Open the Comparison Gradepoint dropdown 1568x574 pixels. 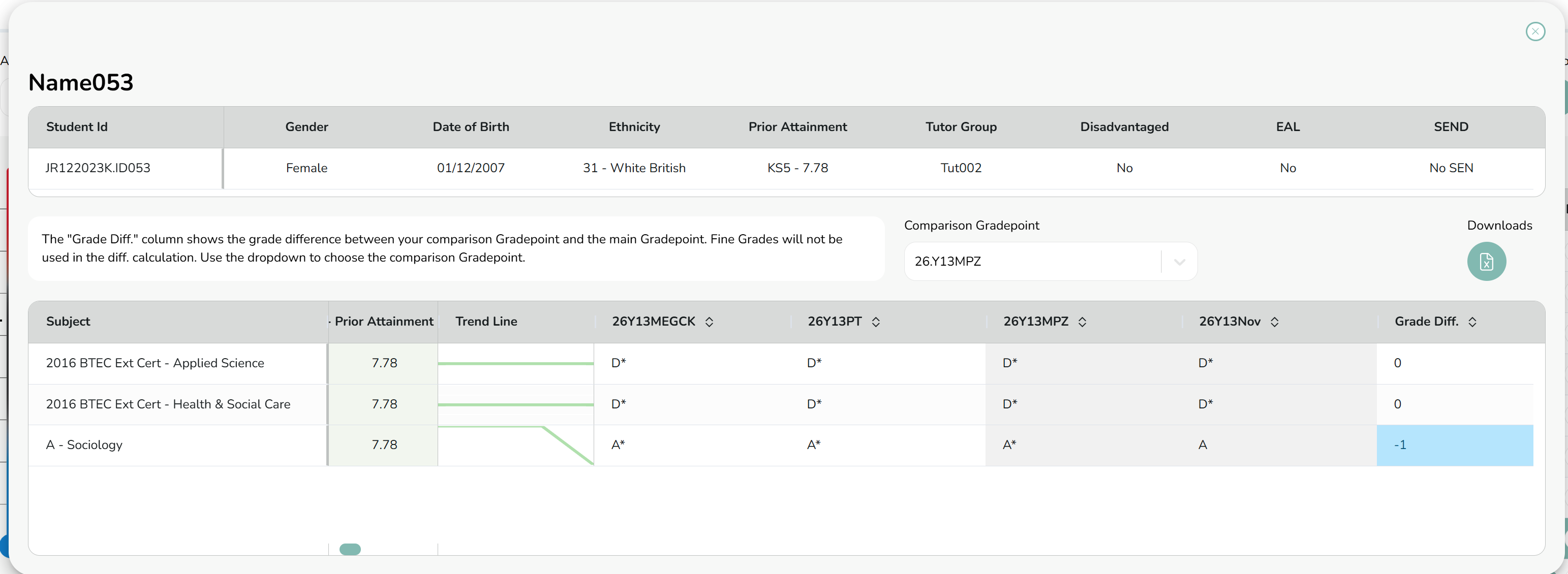click(x=1050, y=262)
